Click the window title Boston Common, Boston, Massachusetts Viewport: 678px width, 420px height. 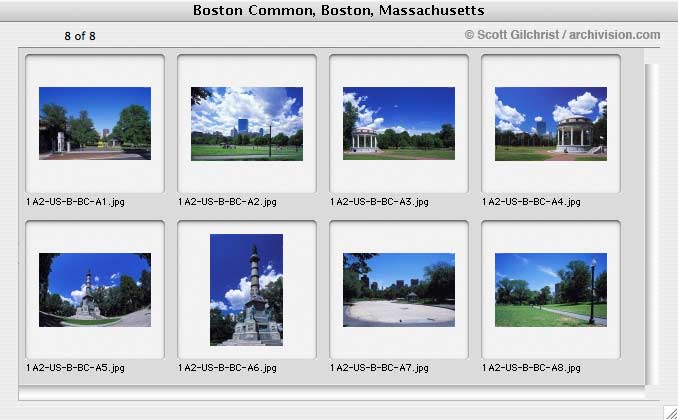point(339,10)
